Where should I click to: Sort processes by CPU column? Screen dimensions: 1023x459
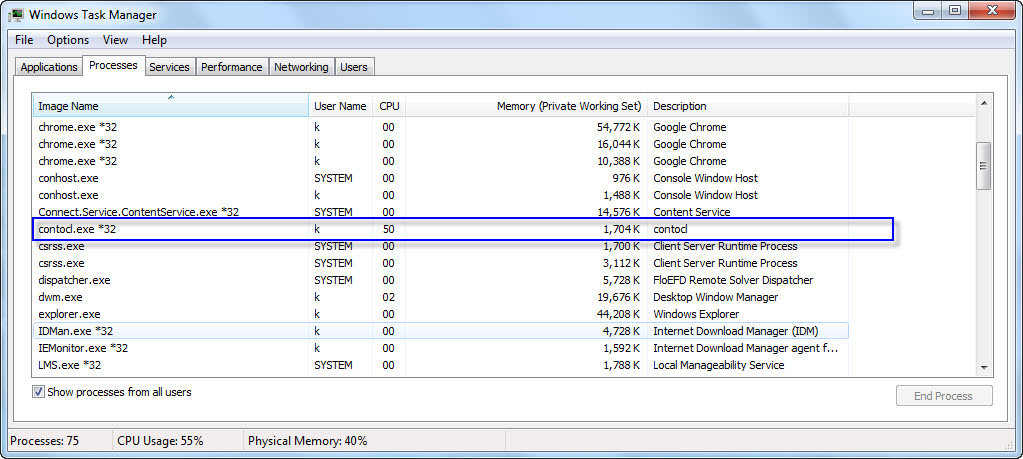point(389,106)
